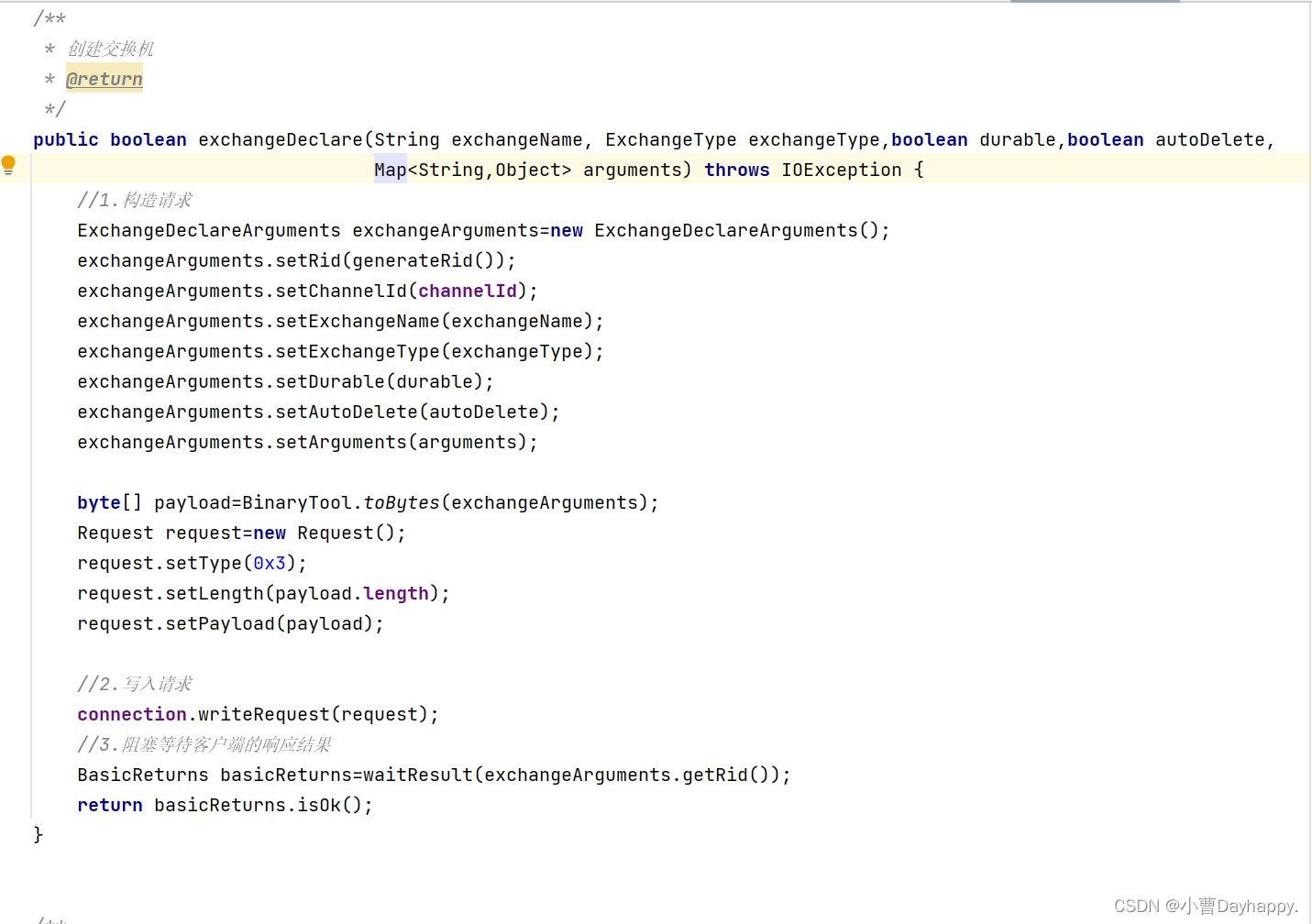
Task: Click the connection field in writeRequest line
Action: 132,714
